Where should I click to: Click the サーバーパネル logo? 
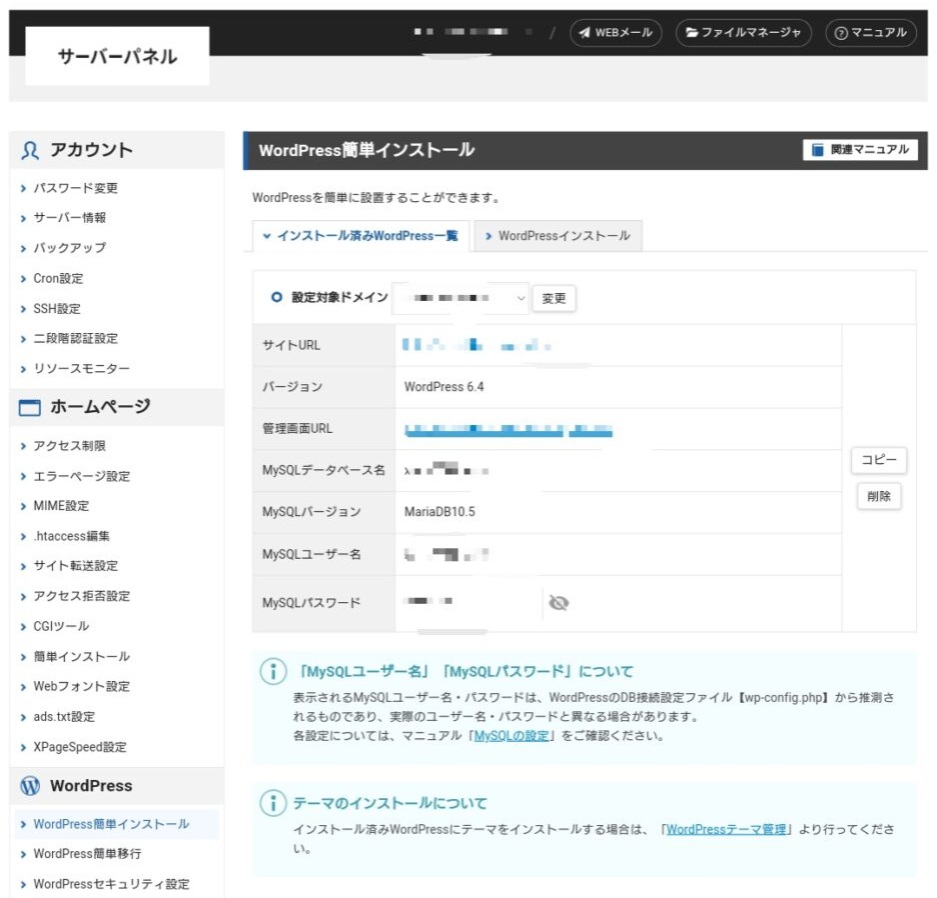coord(117,56)
